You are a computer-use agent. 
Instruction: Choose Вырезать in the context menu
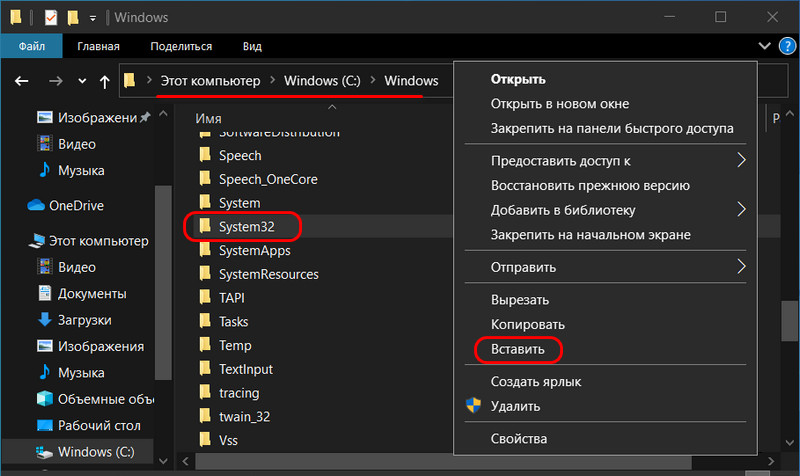pyautogui.click(x=605, y=299)
